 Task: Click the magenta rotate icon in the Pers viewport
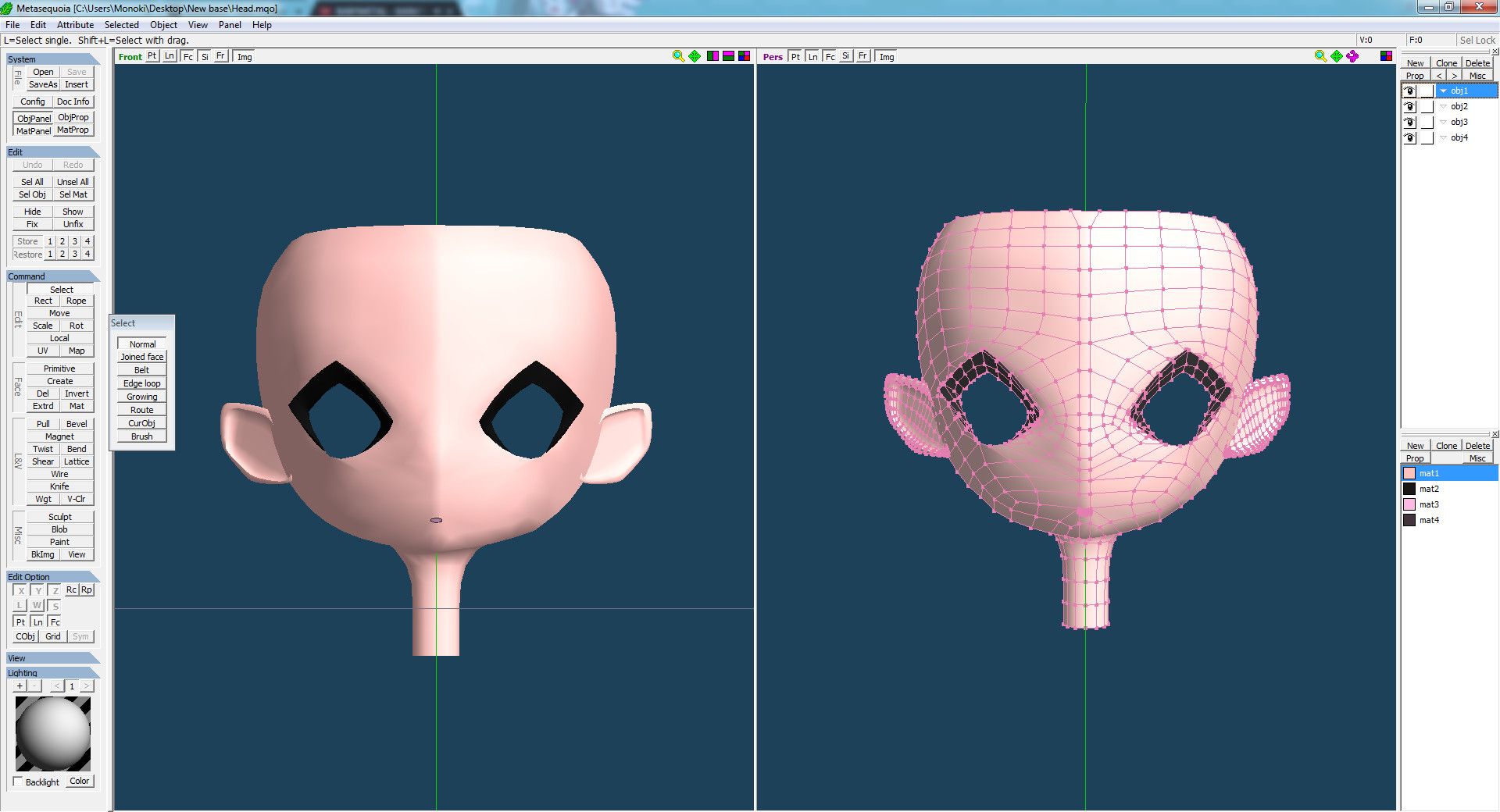(x=1351, y=55)
